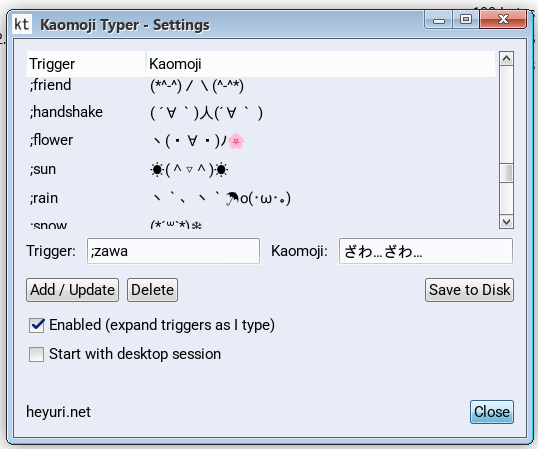This screenshot has width=538, height=449.
Task: Select the ;sun trigger row
Action: click(x=261, y=169)
